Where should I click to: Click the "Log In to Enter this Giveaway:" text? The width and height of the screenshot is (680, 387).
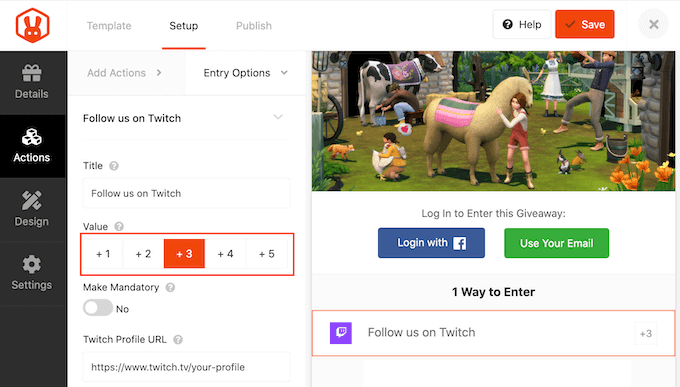(x=494, y=213)
